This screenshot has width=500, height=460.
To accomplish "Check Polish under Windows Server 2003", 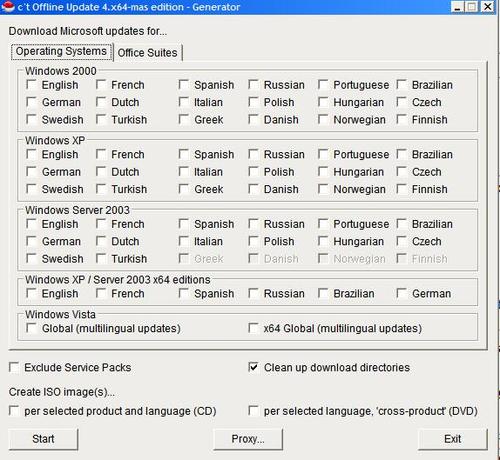I will click(254, 241).
